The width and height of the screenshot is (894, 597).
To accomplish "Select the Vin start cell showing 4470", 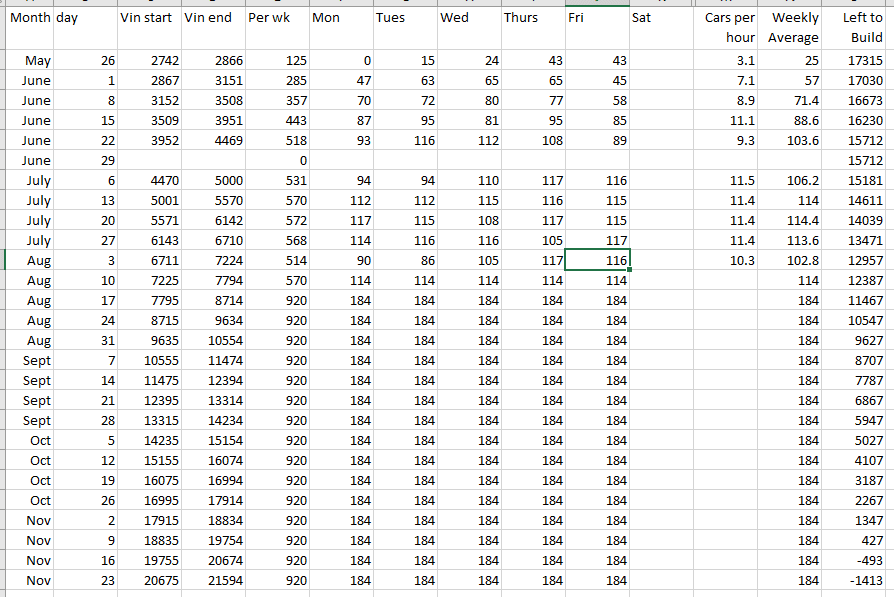I will tap(147, 181).
